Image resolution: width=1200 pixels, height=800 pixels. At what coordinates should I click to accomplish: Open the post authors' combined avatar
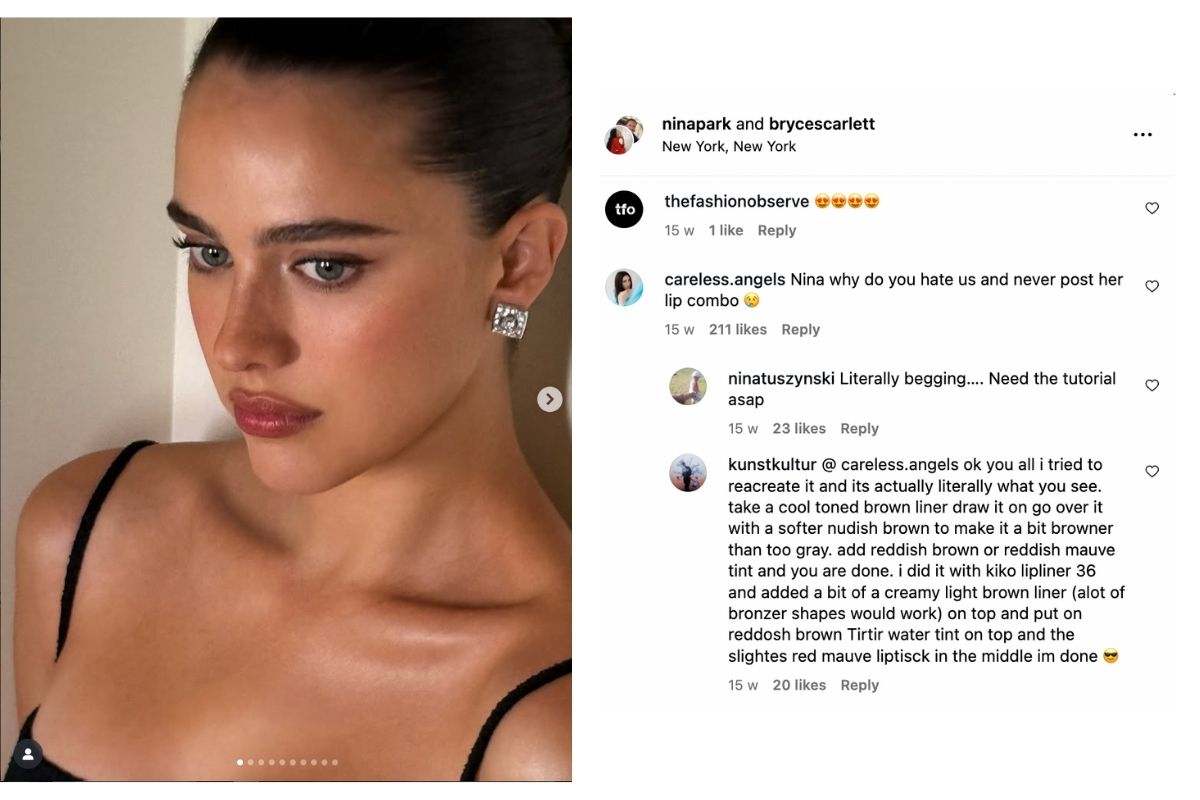[x=624, y=134]
